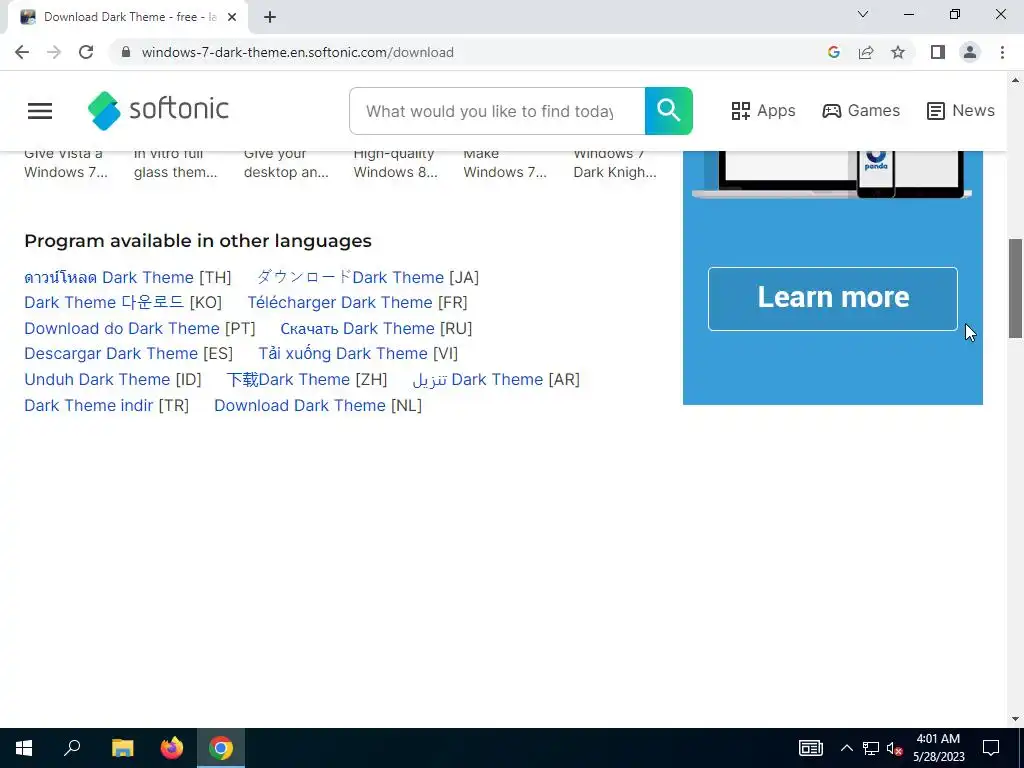The width and height of the screenshot is (1024, 768).
Task: Open the Chrome profile avatar
Action: click(x=970, y=52)
